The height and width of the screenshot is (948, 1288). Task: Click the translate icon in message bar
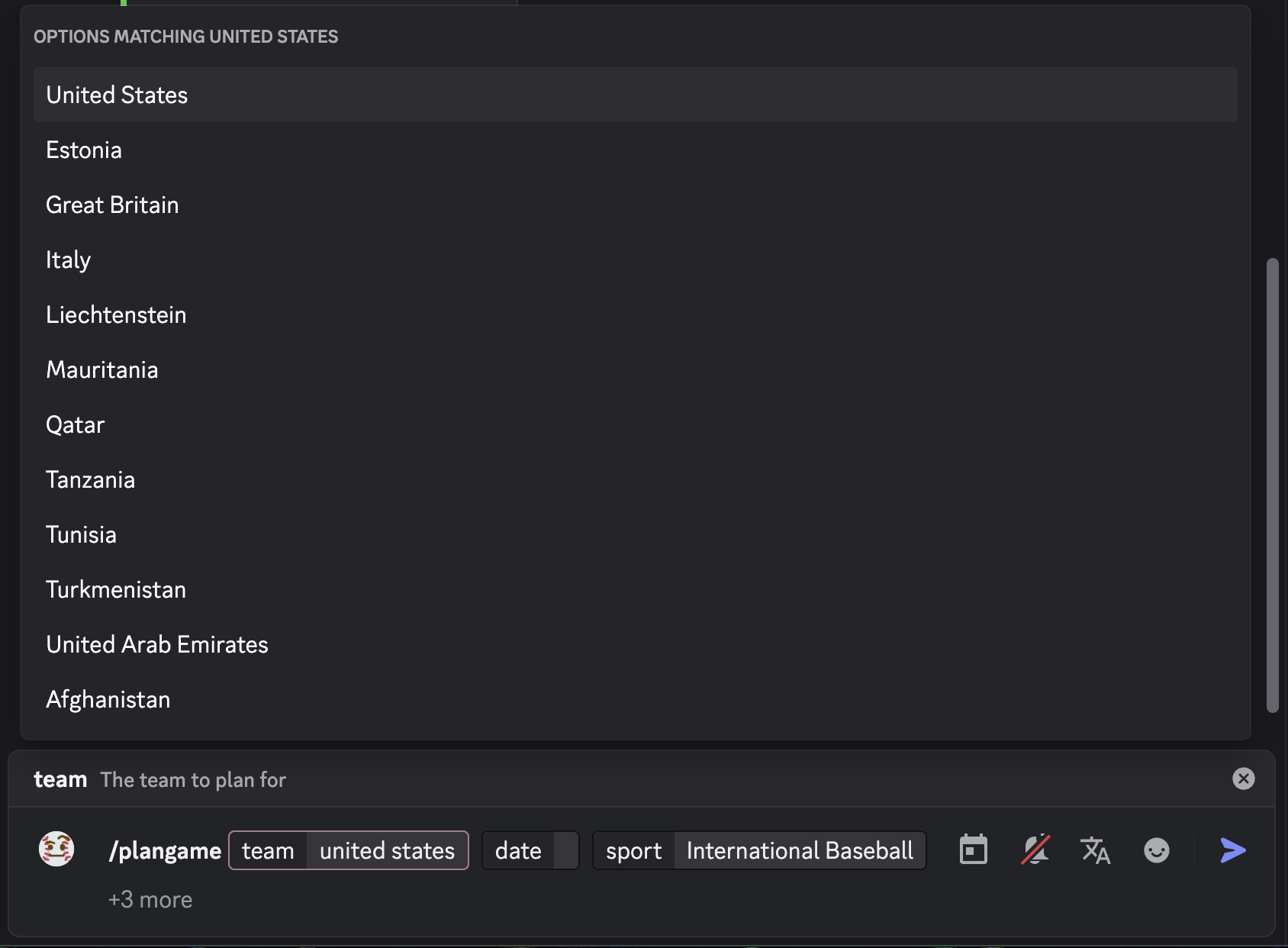click(x=1095, y=850)
